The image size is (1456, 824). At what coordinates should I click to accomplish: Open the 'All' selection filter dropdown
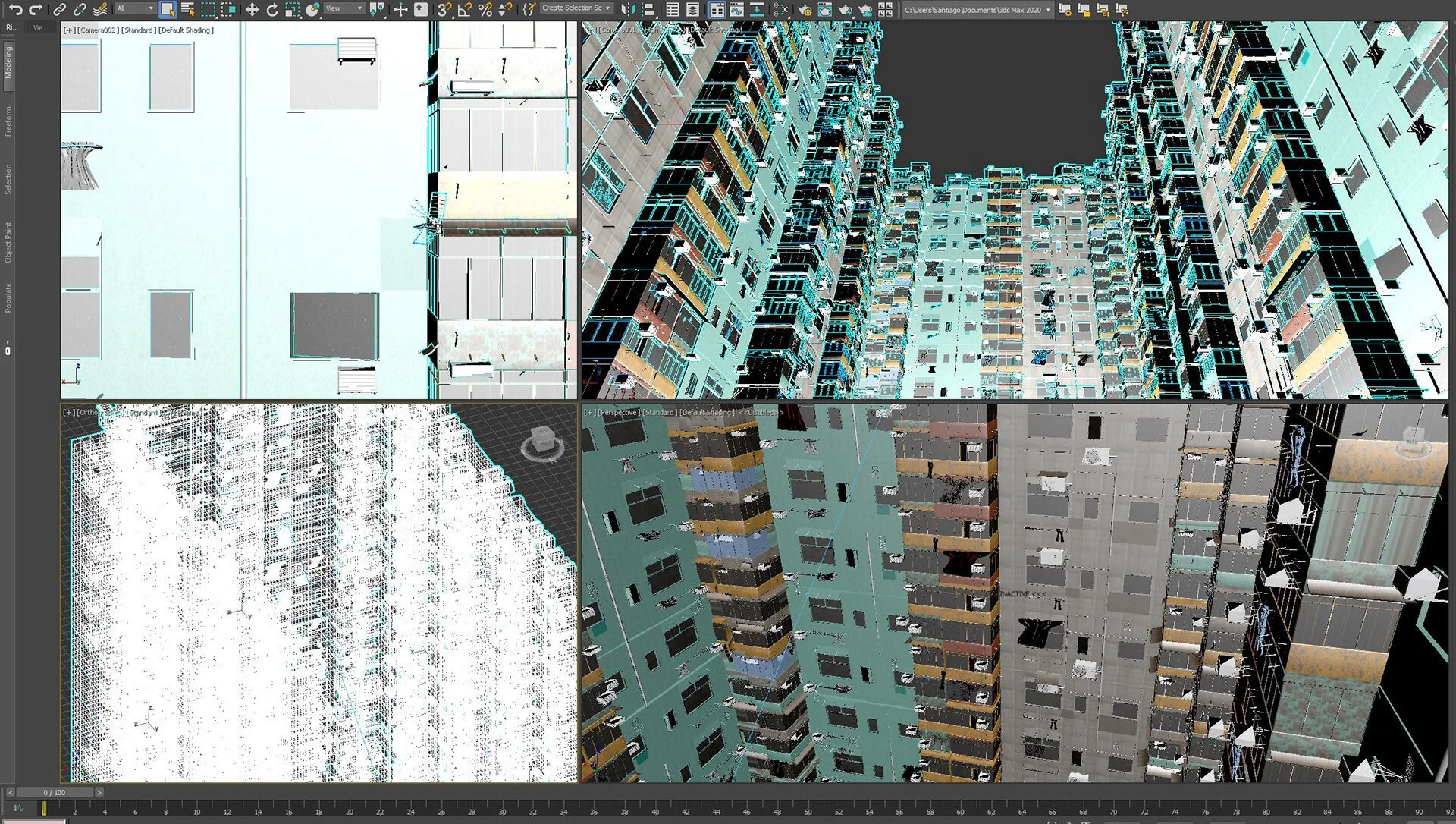[134, 8]
